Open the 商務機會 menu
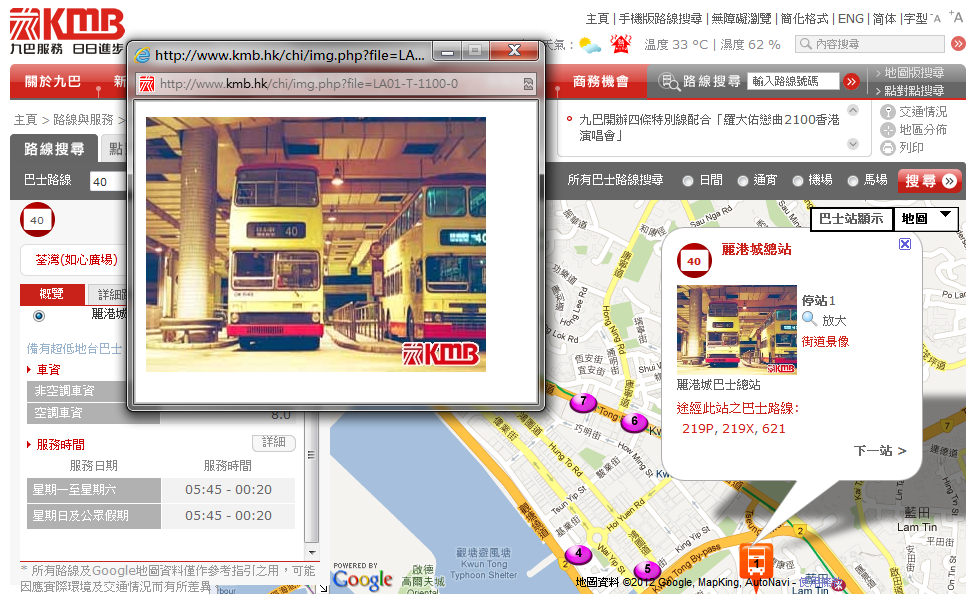Screen dimensions: 976x594 [601, 82]
